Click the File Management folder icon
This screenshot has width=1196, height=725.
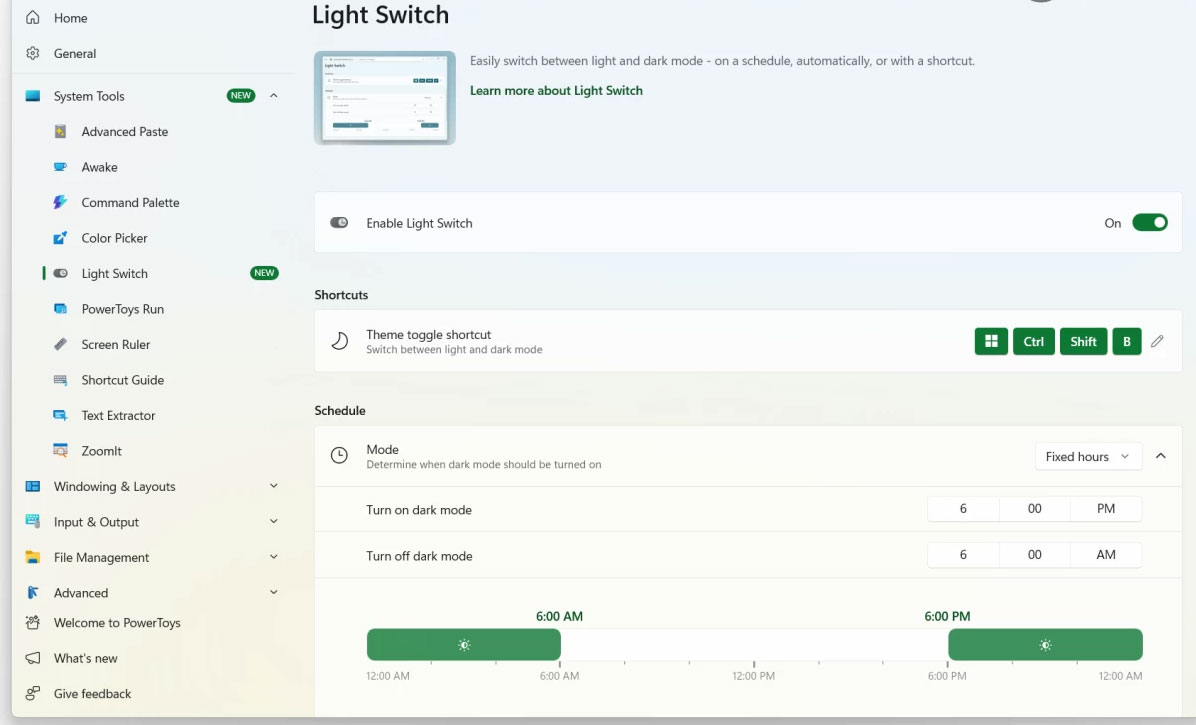(x=33, y=557)
